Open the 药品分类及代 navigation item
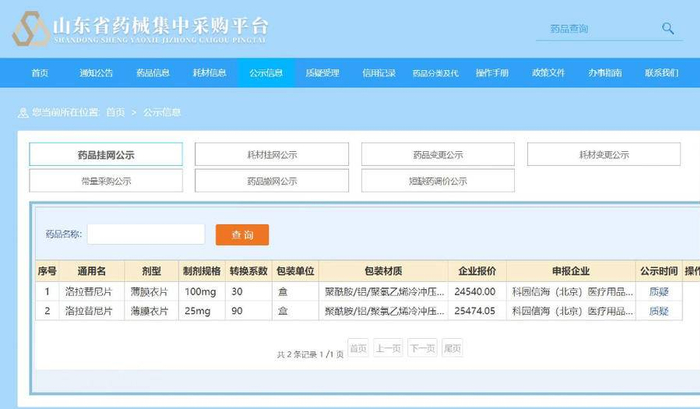Image resolution: width=700 pixels, height=409 pixels. click(x=435, y=73)
